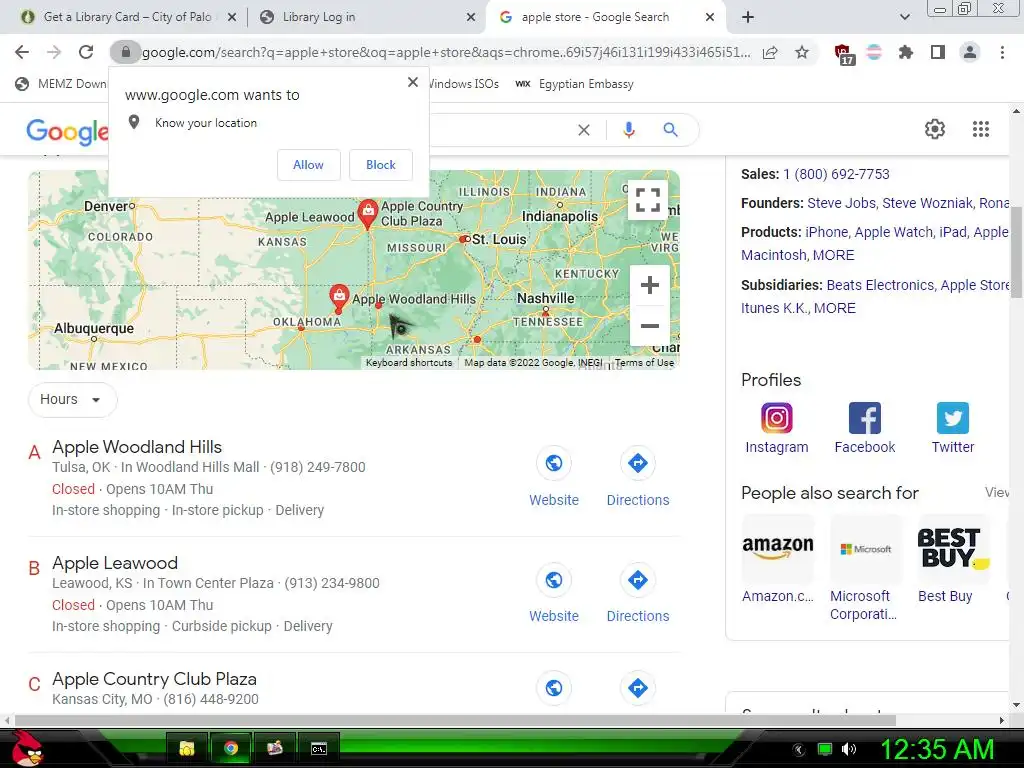Reload the current page
Image resolution: width=1024 pixels, height=768 pixels.
[x=86, y=52]
